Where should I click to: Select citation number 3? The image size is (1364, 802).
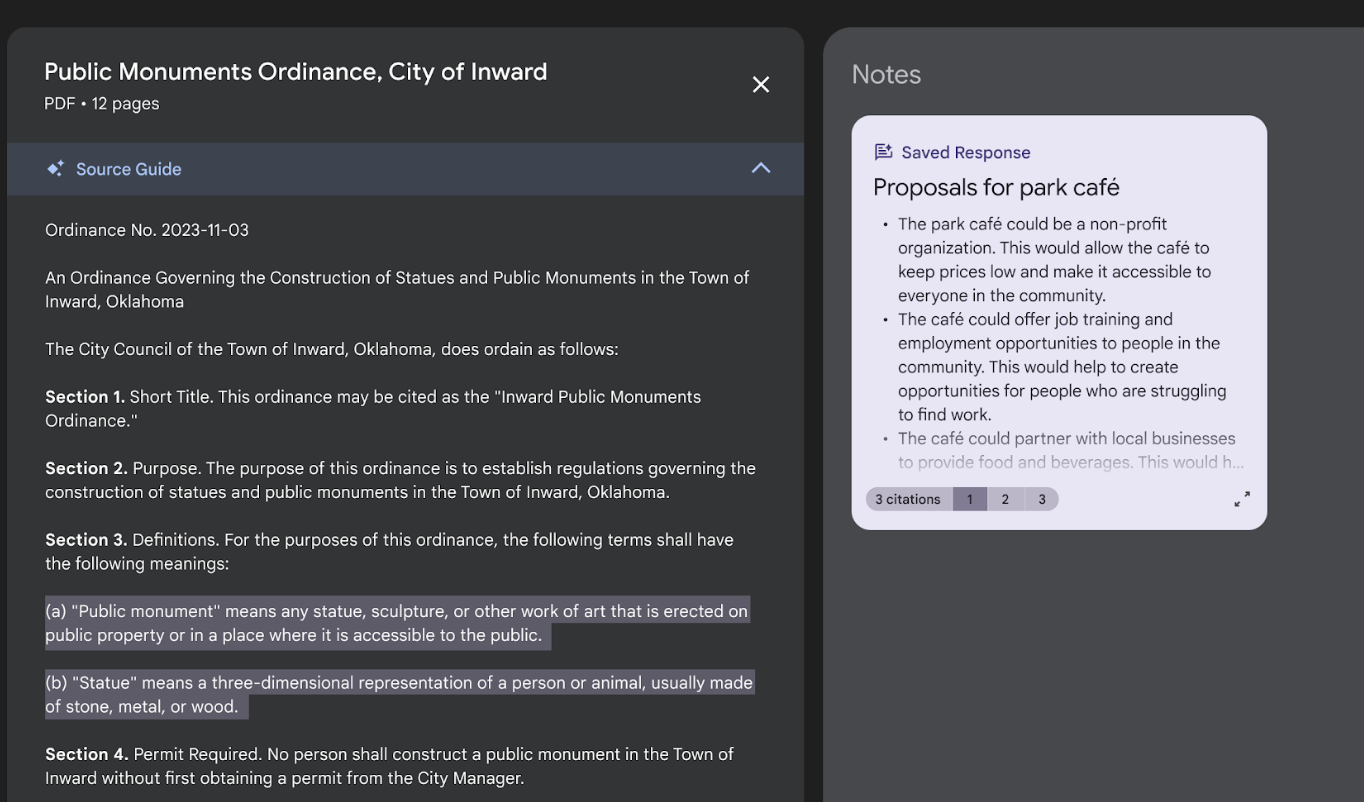1041,499
